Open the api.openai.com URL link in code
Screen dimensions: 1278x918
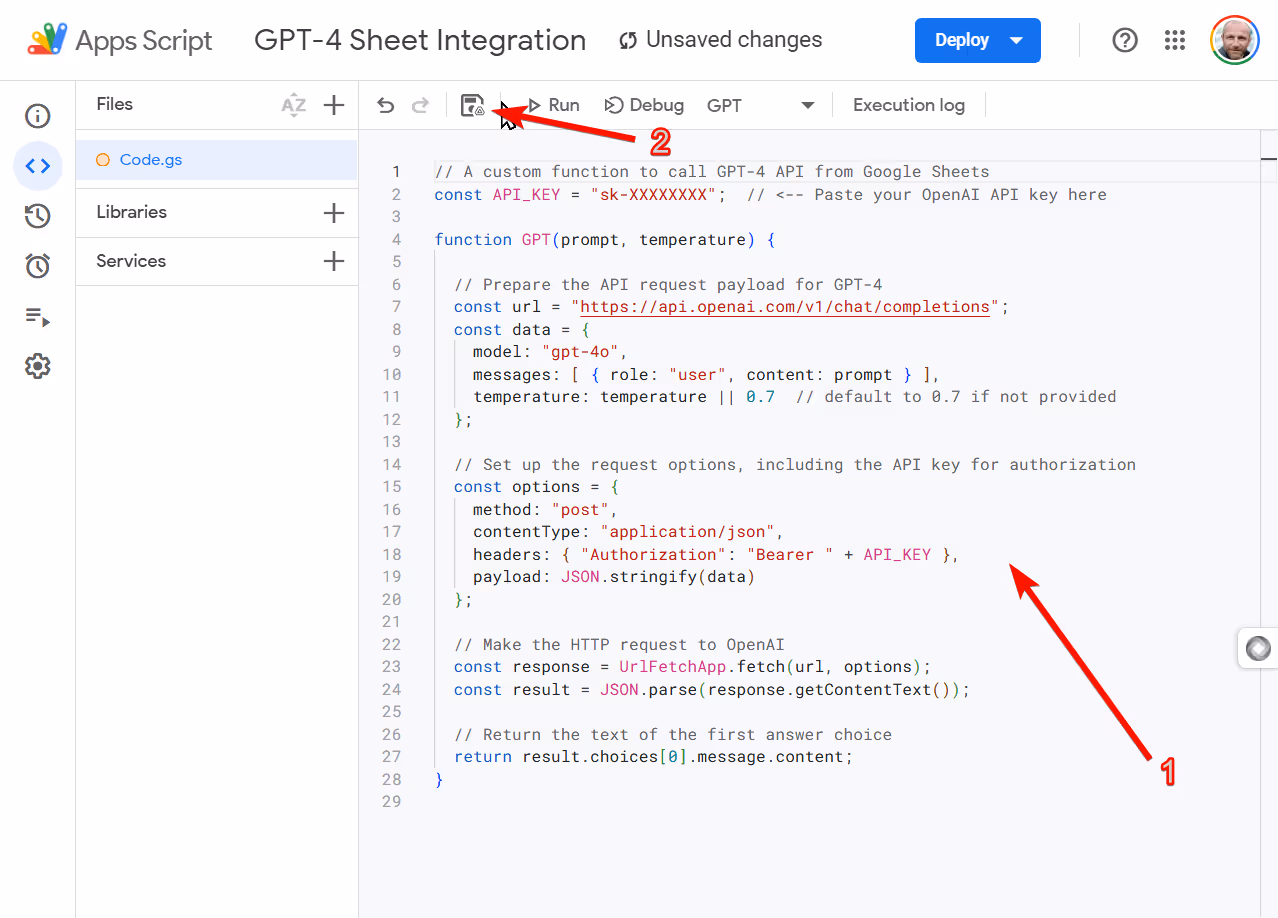pyautogui.click(x=785, y=307)
